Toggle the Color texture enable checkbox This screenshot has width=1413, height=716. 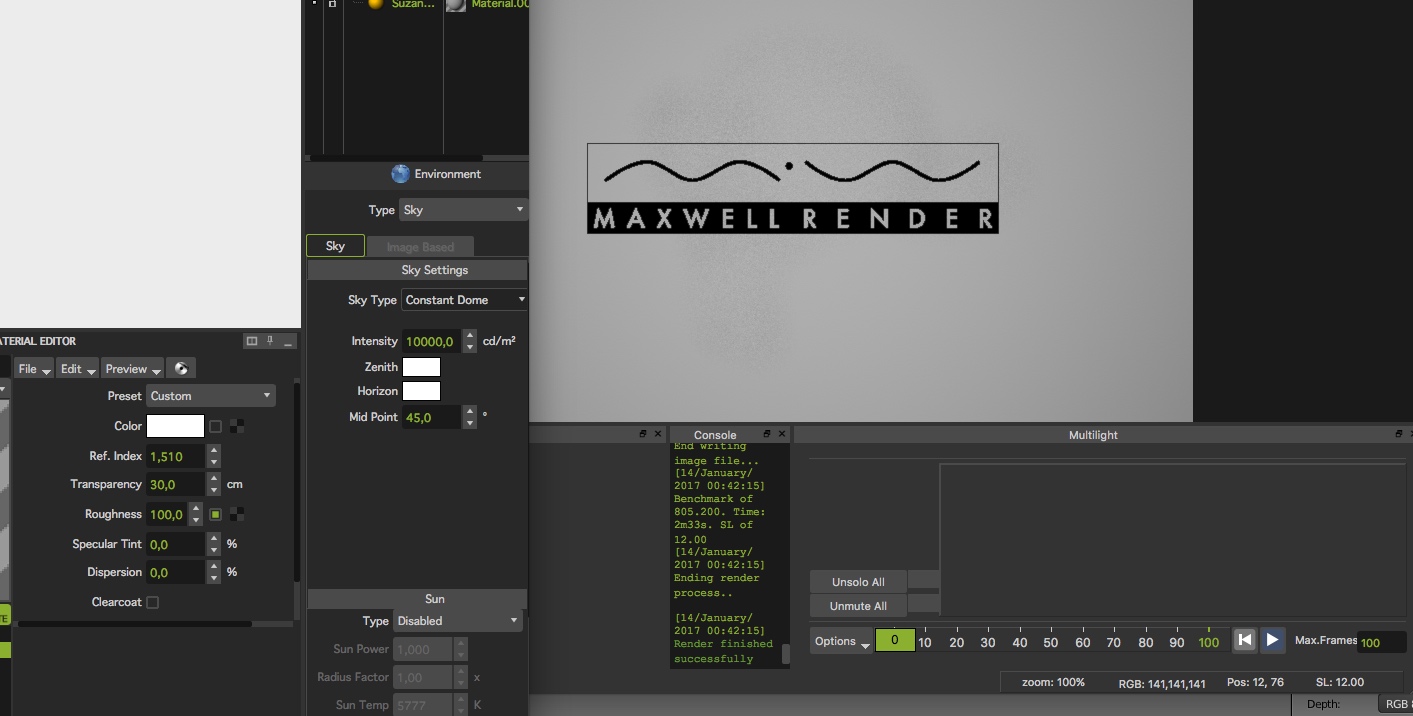(215, 427)
